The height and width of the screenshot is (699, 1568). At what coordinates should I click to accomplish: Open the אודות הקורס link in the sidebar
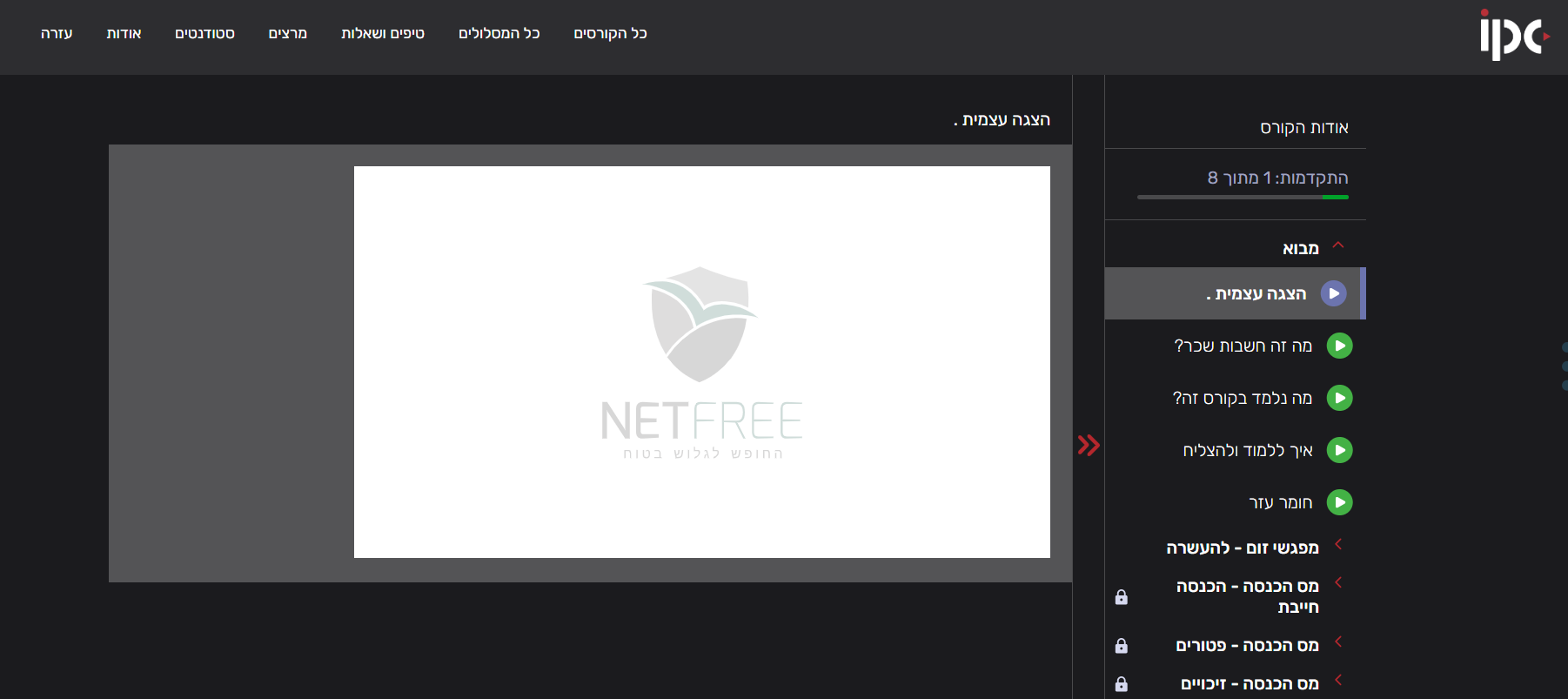coord(1304,128)
